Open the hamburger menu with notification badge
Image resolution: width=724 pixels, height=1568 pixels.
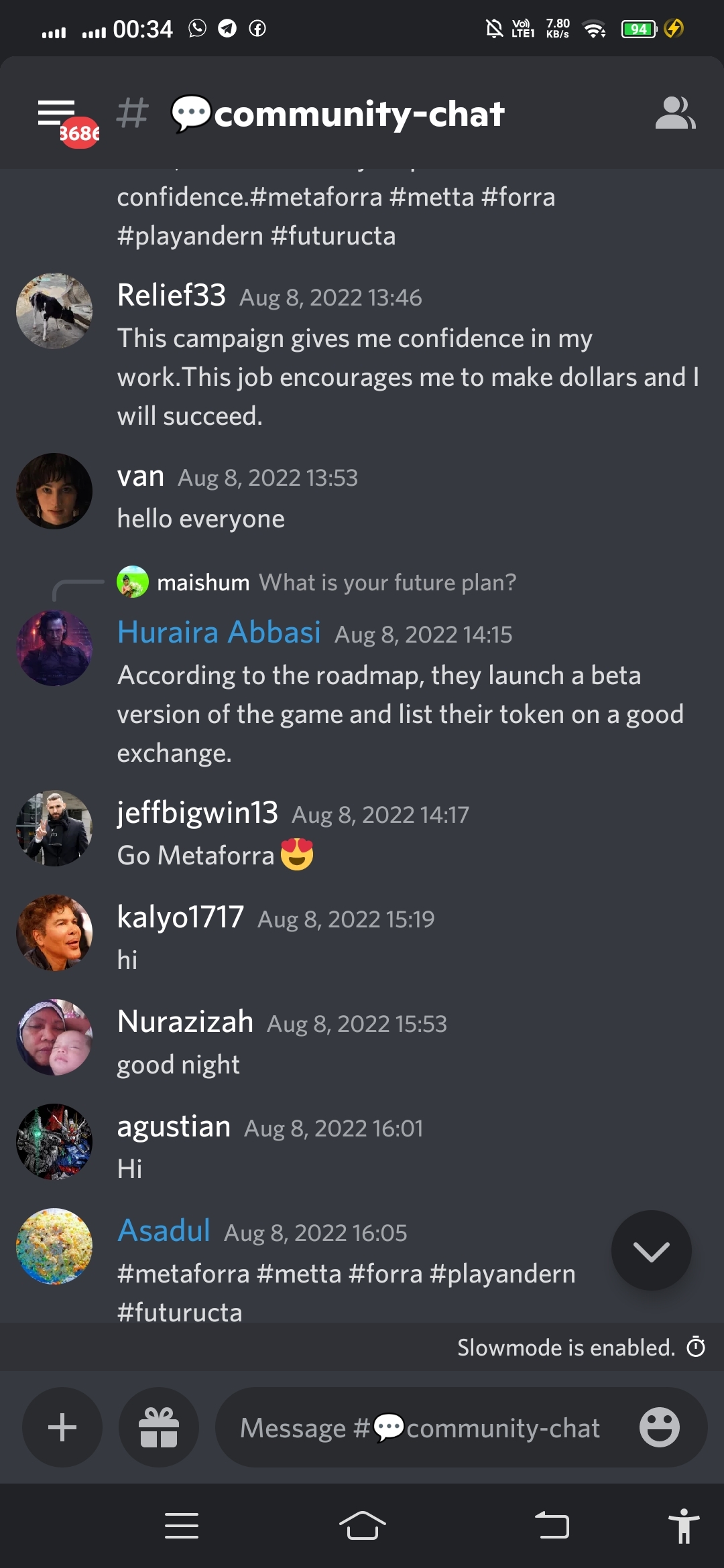67,121
